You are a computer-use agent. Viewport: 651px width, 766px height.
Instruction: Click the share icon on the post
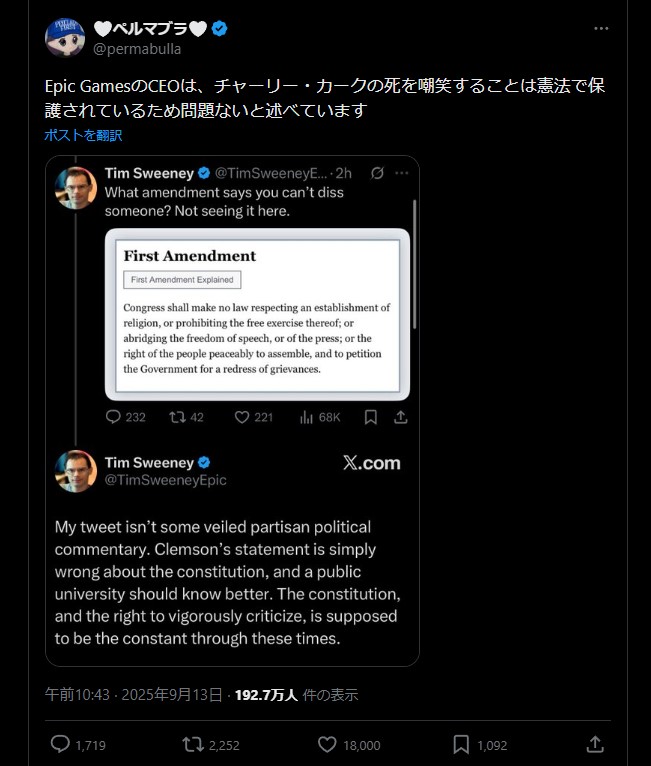pos(594,744)
